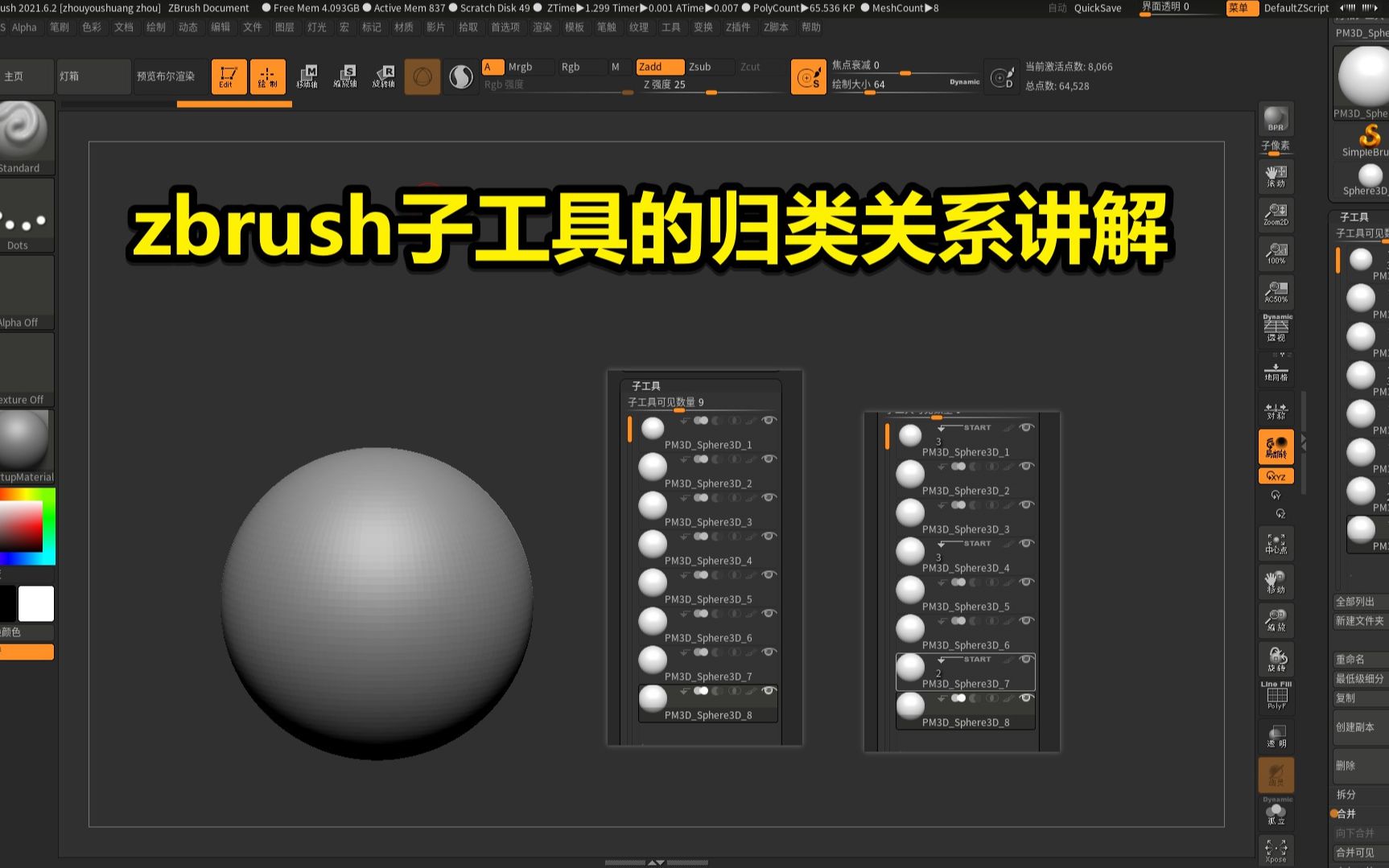
Task: Activate the Edit mode button
Action: [x=229, y=76]
